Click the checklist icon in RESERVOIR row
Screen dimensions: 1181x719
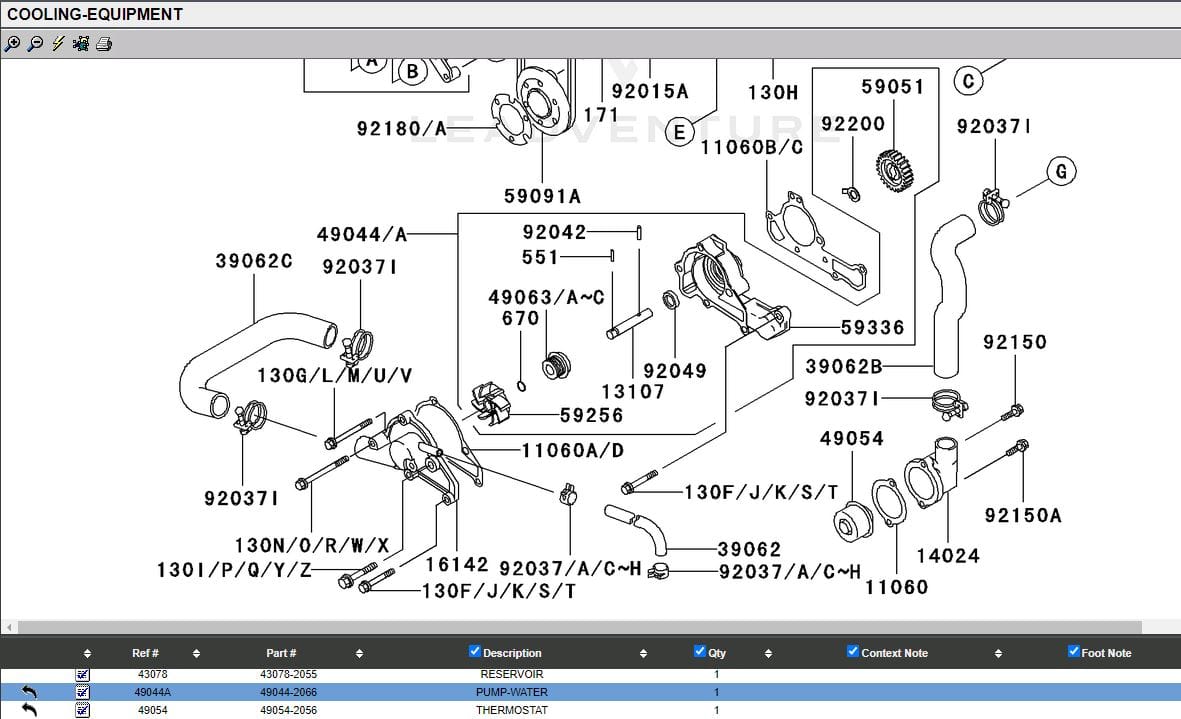83,675
